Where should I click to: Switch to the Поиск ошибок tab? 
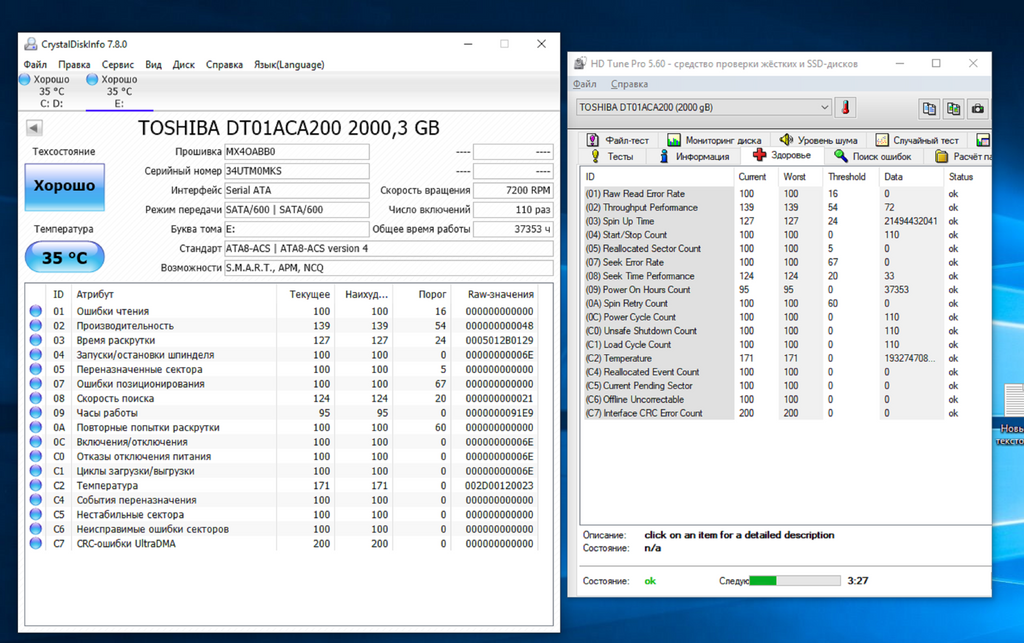pyautogui.click(x=873, y=156)
